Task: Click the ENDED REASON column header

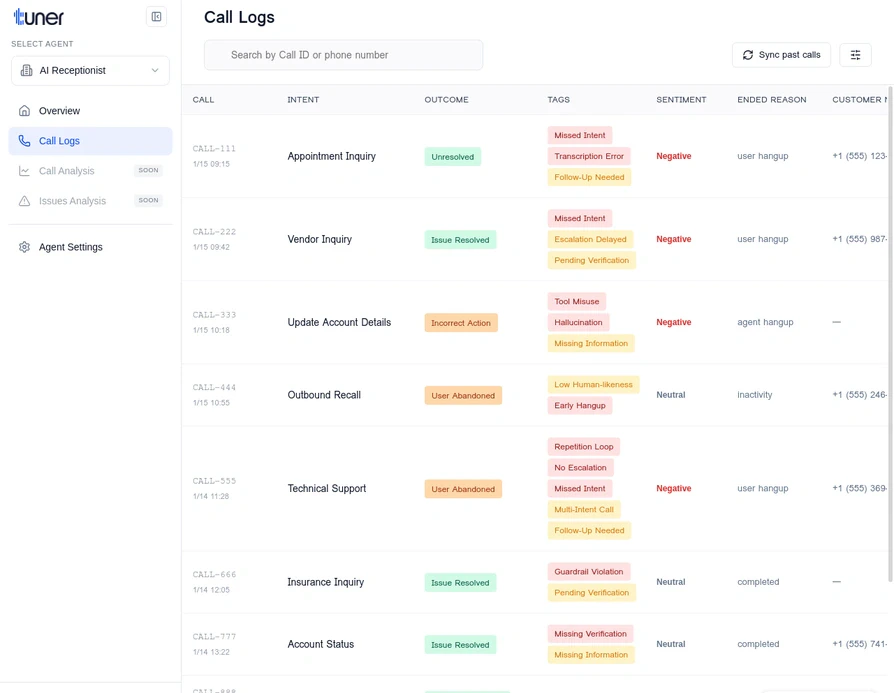Action: pyautogui.click(x=771, y=99)
